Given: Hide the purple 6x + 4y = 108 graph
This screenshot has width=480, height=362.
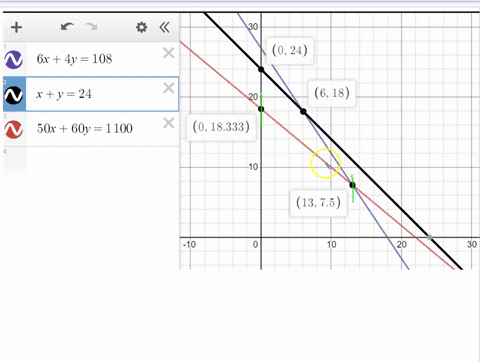Looking at the screenshot, I should pos(14,60).
